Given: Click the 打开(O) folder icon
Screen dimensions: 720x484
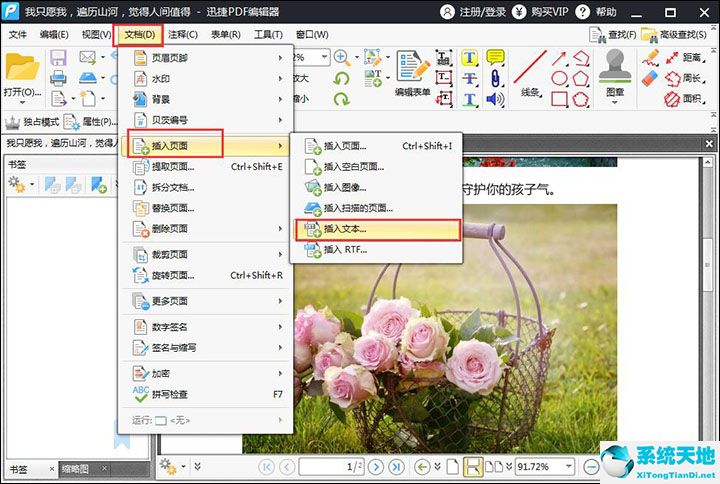Looking at the screenshot, I should click(x=22, y=68).
